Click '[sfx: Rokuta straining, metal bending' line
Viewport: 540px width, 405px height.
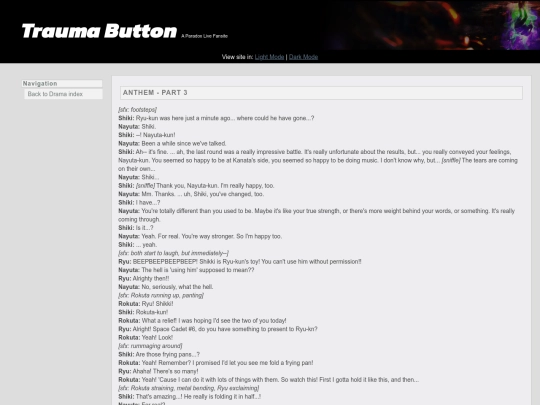(x=188, y=388)
